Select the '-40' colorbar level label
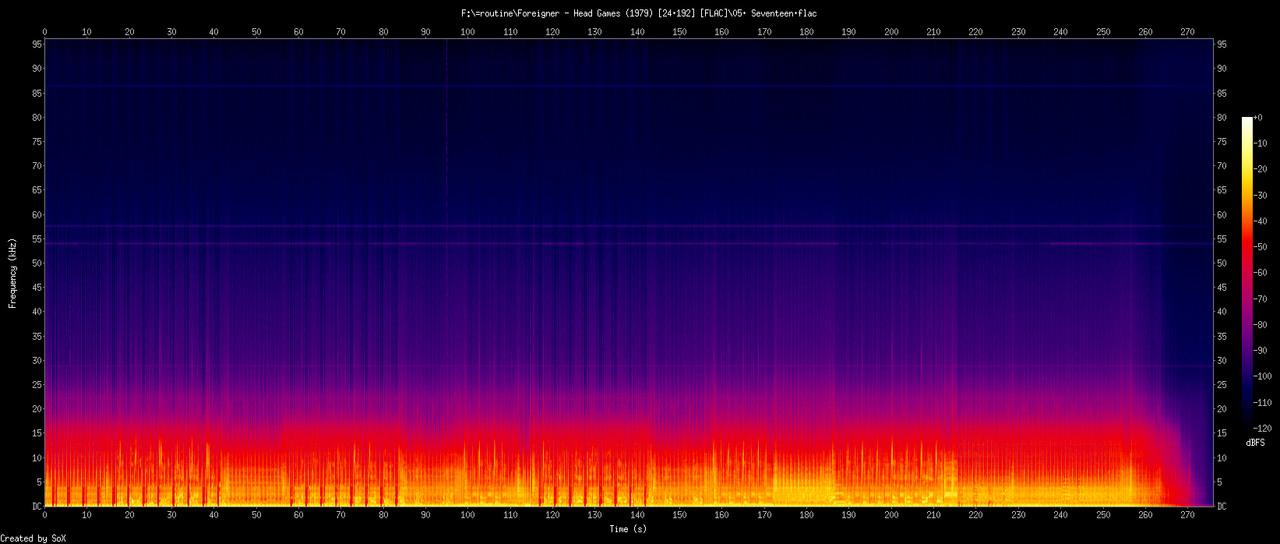Screen dimensions: 1280x544 pos(1261,221)
